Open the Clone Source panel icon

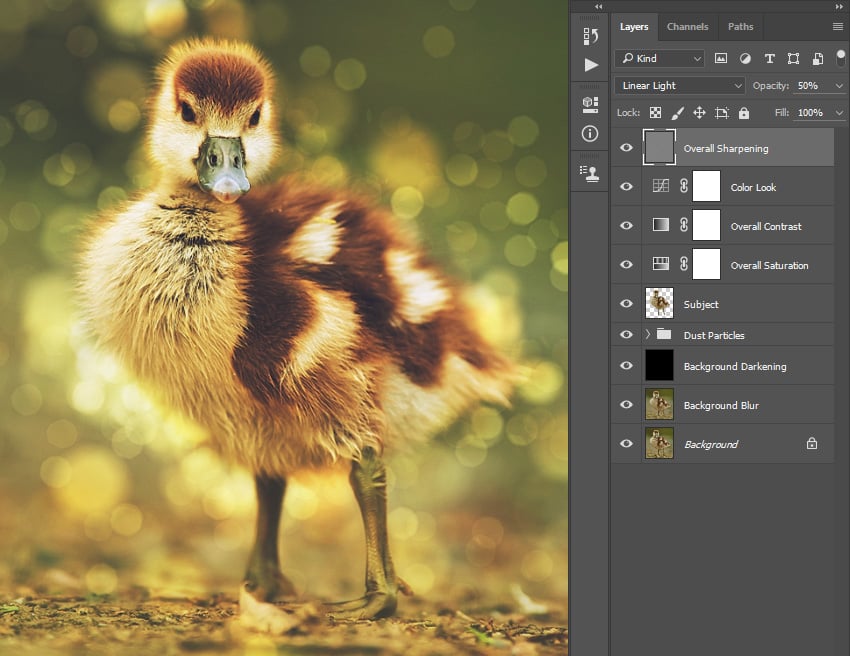pos(589,172)
